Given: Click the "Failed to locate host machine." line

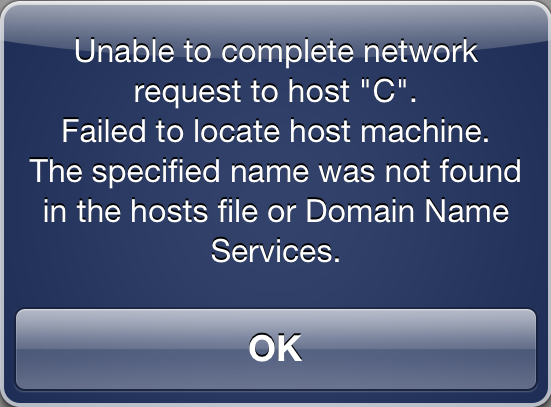Looking at the screenshot, I should click(276, 131).
